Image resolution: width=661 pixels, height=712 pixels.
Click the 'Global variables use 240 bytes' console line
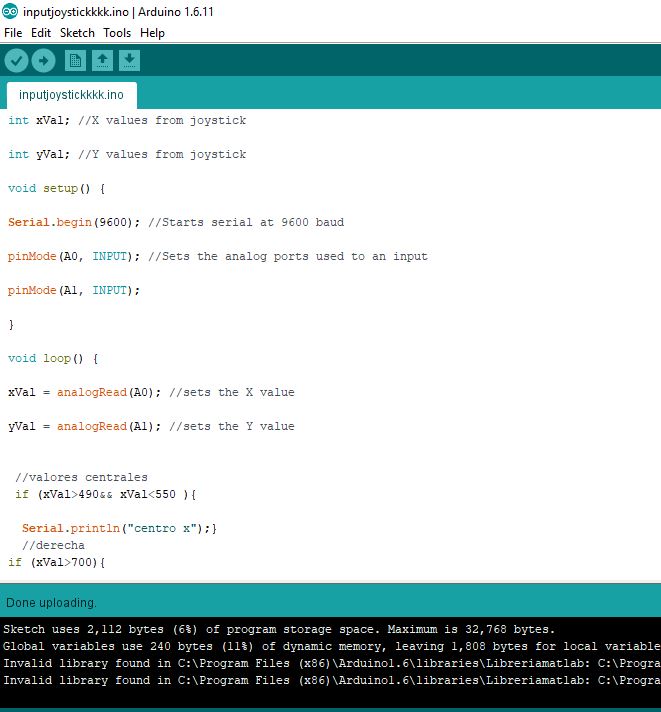tap(330, 647)
